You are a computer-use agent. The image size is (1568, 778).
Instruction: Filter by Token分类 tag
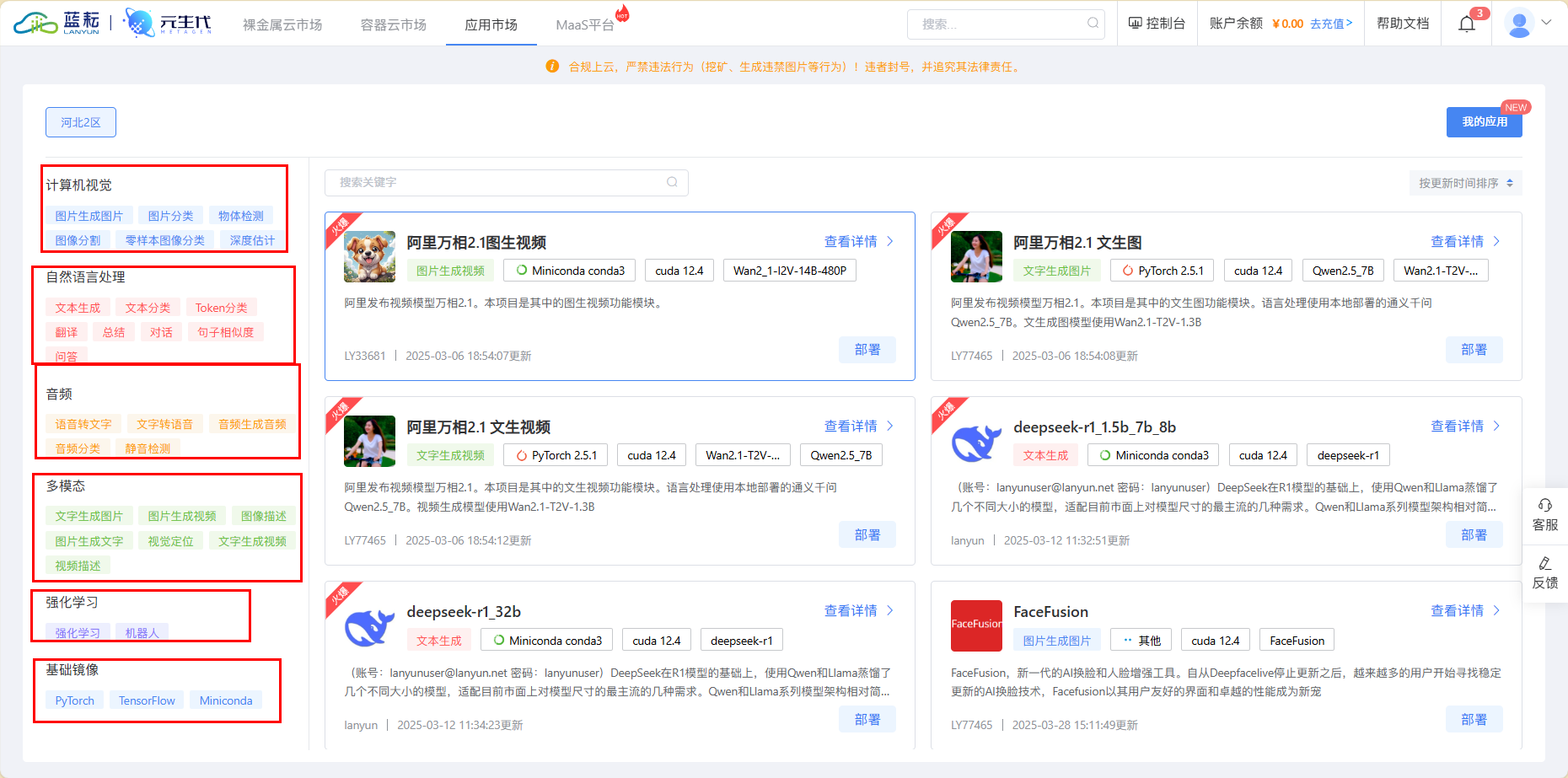click(x=222, y=309)
